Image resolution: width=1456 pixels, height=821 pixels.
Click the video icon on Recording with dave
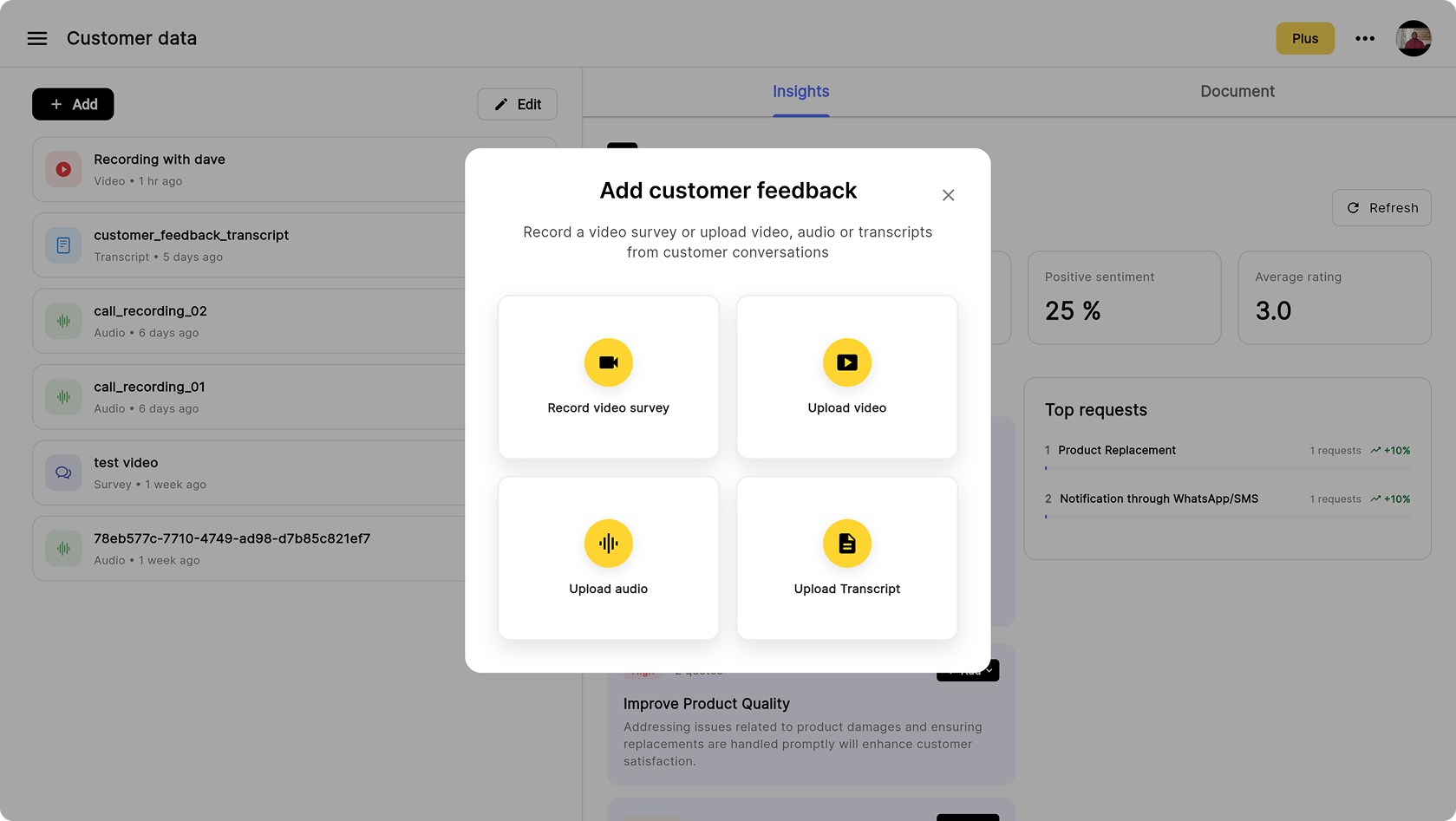pos(62,169)
